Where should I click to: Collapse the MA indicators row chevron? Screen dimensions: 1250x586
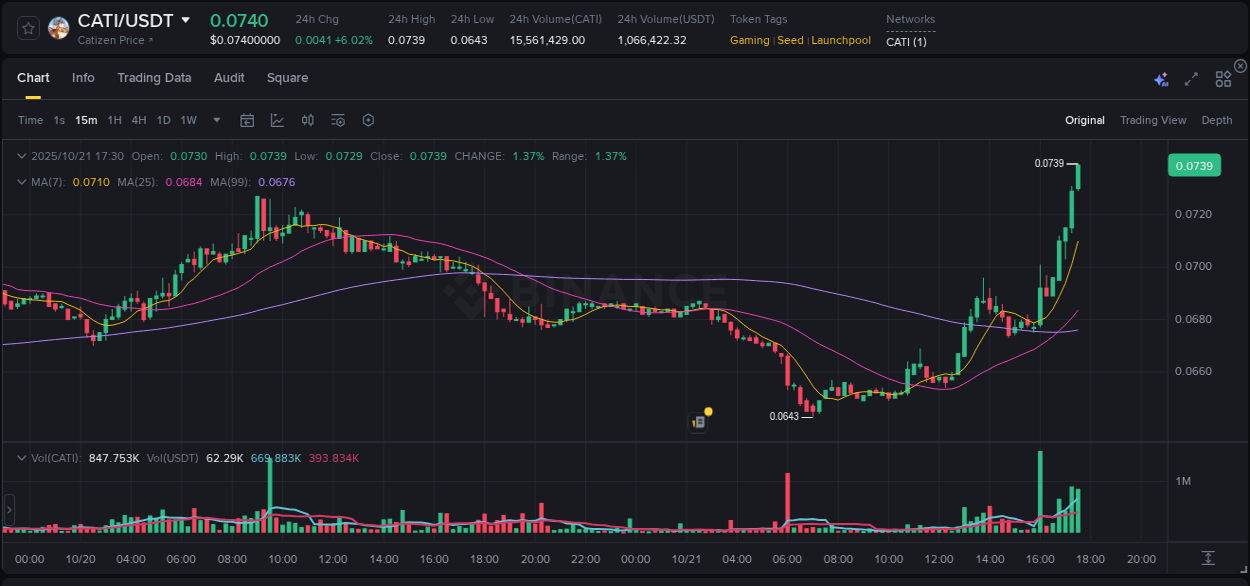(21, 182)
